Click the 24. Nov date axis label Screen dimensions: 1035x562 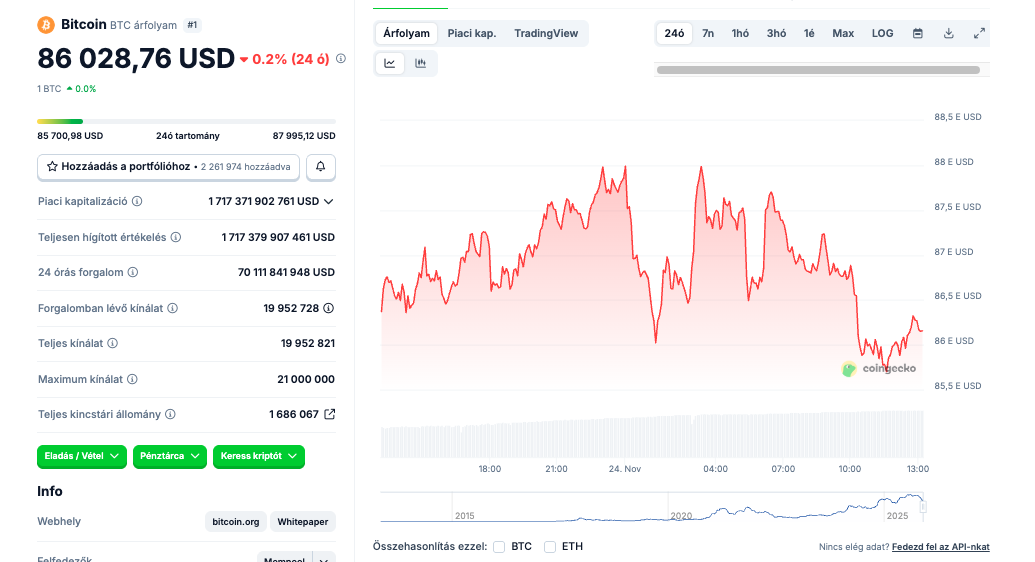[x=624, y=469]
